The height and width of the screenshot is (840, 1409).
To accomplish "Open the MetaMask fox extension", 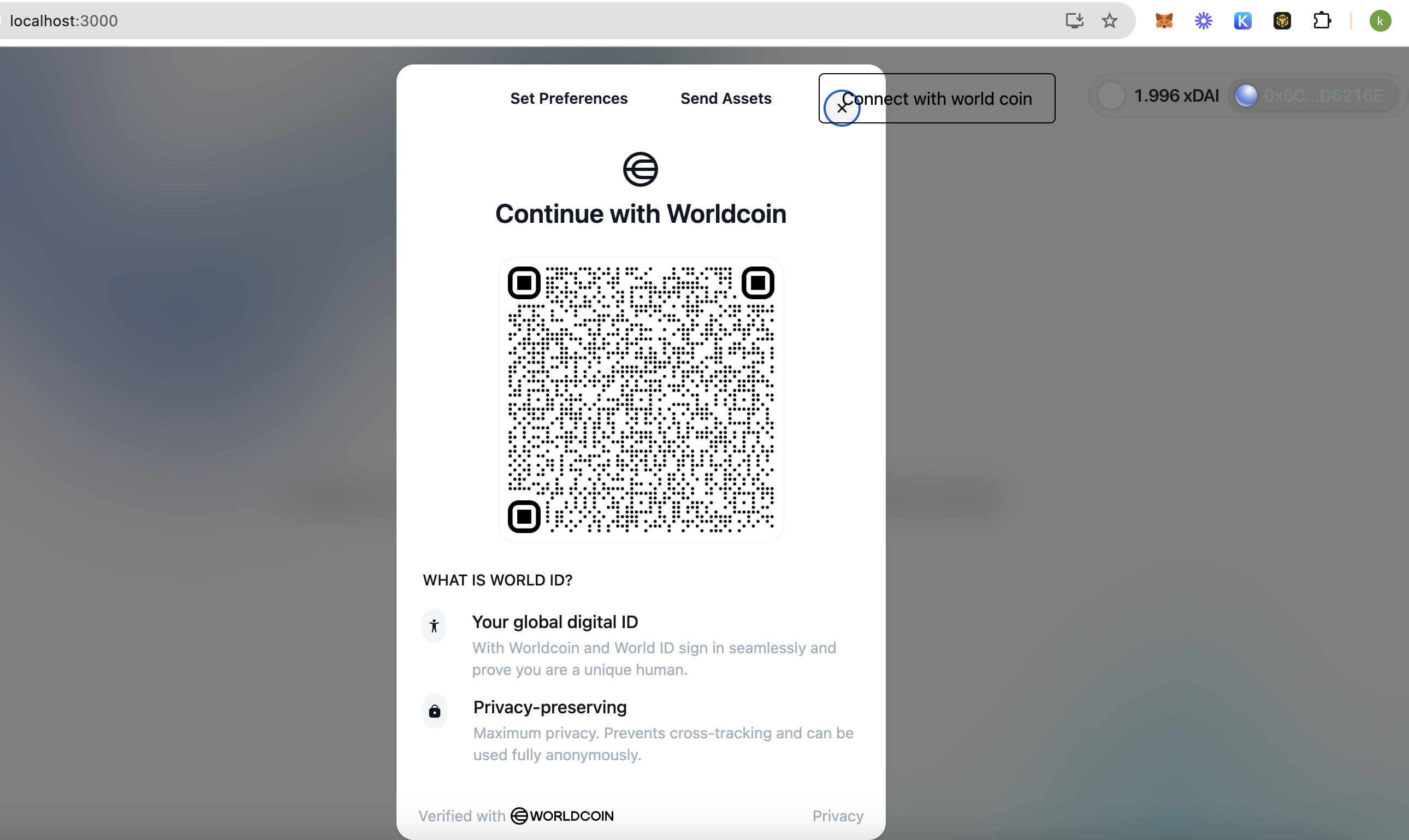I will click(1164, 21).
